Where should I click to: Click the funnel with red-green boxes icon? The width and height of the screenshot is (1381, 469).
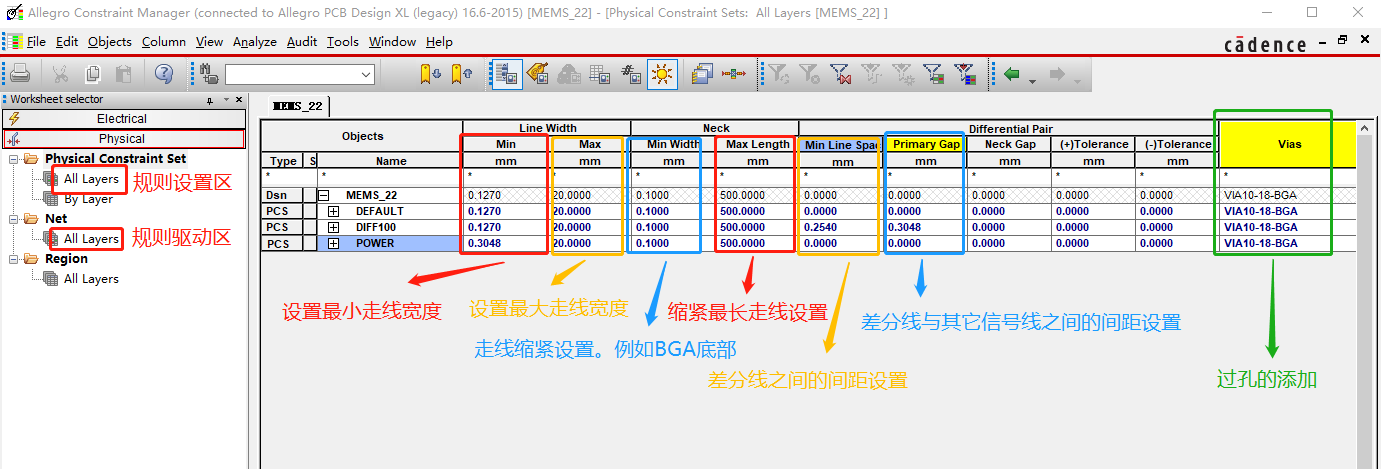[933, 73]
